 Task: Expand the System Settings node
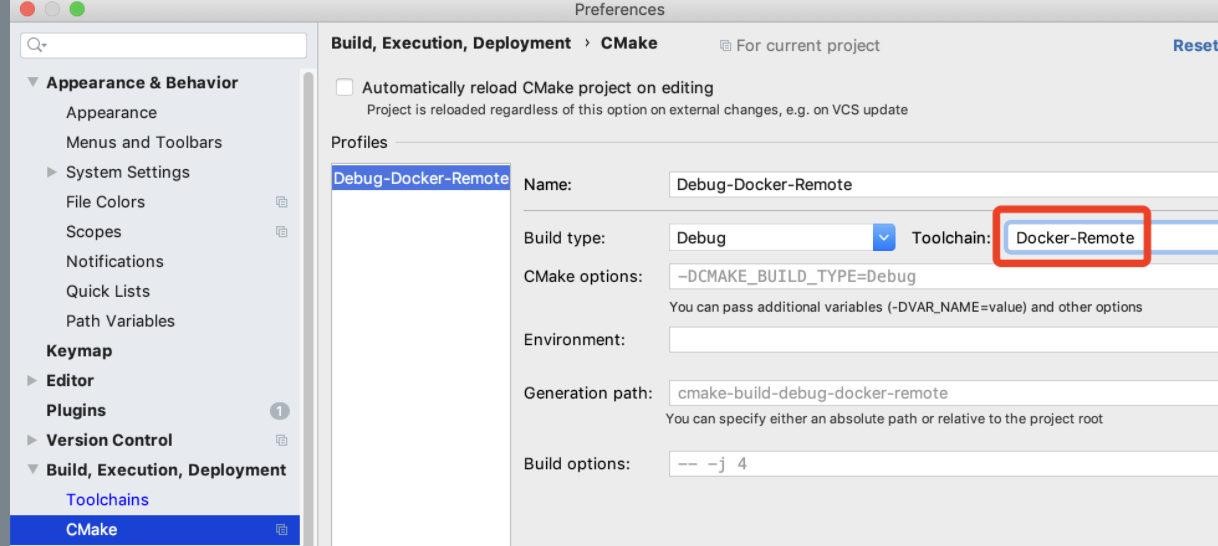click(x=52, y=172)
